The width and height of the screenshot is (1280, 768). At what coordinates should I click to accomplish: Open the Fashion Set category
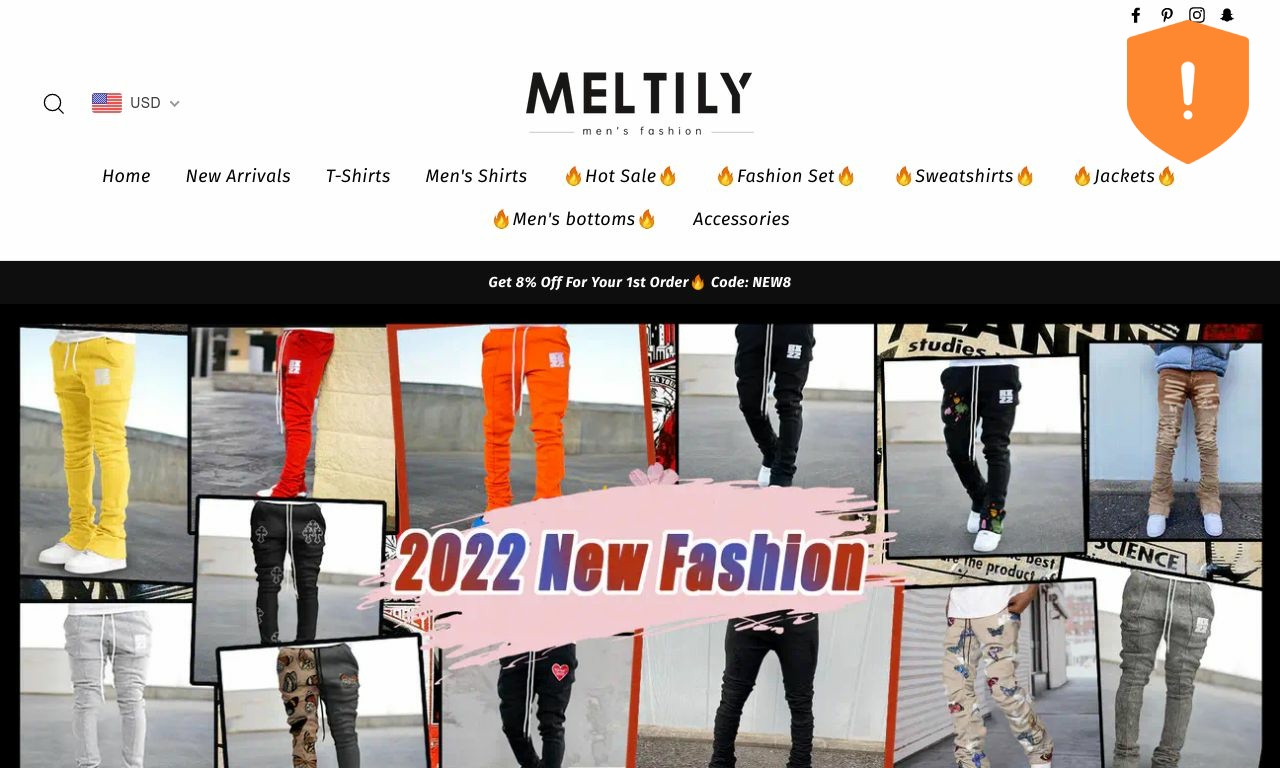point(786,176)
